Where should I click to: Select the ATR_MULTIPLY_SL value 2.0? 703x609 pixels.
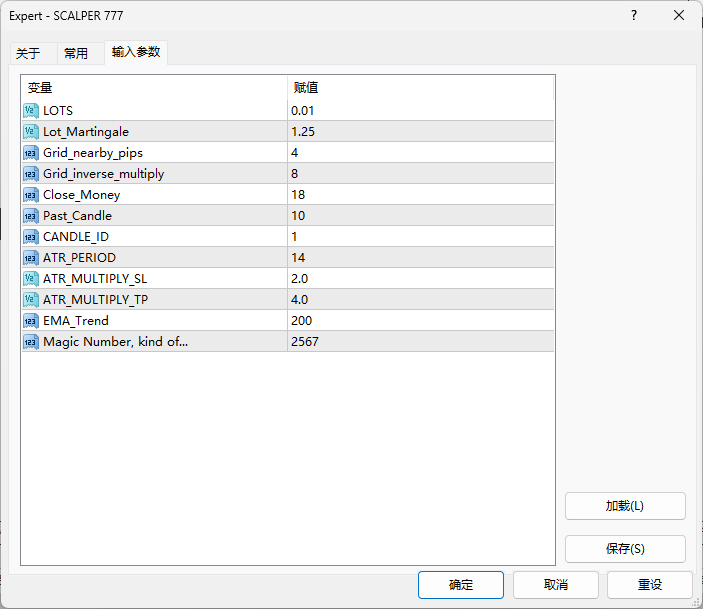[421, 279]
